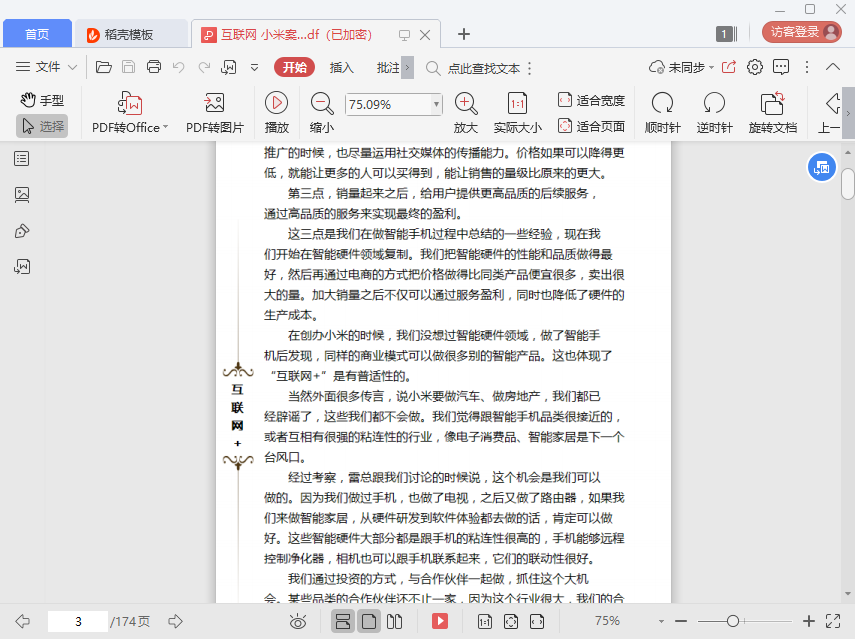The image size is (855, 639).
Task: Click the PDF转Office conversion icon
Action: (x=130, y=103)
